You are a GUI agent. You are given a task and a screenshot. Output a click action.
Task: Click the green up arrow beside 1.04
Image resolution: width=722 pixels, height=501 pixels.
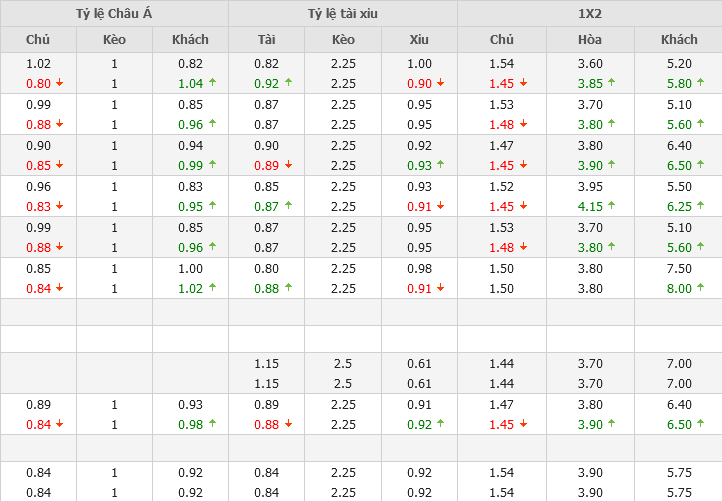[x=212, y=84]
